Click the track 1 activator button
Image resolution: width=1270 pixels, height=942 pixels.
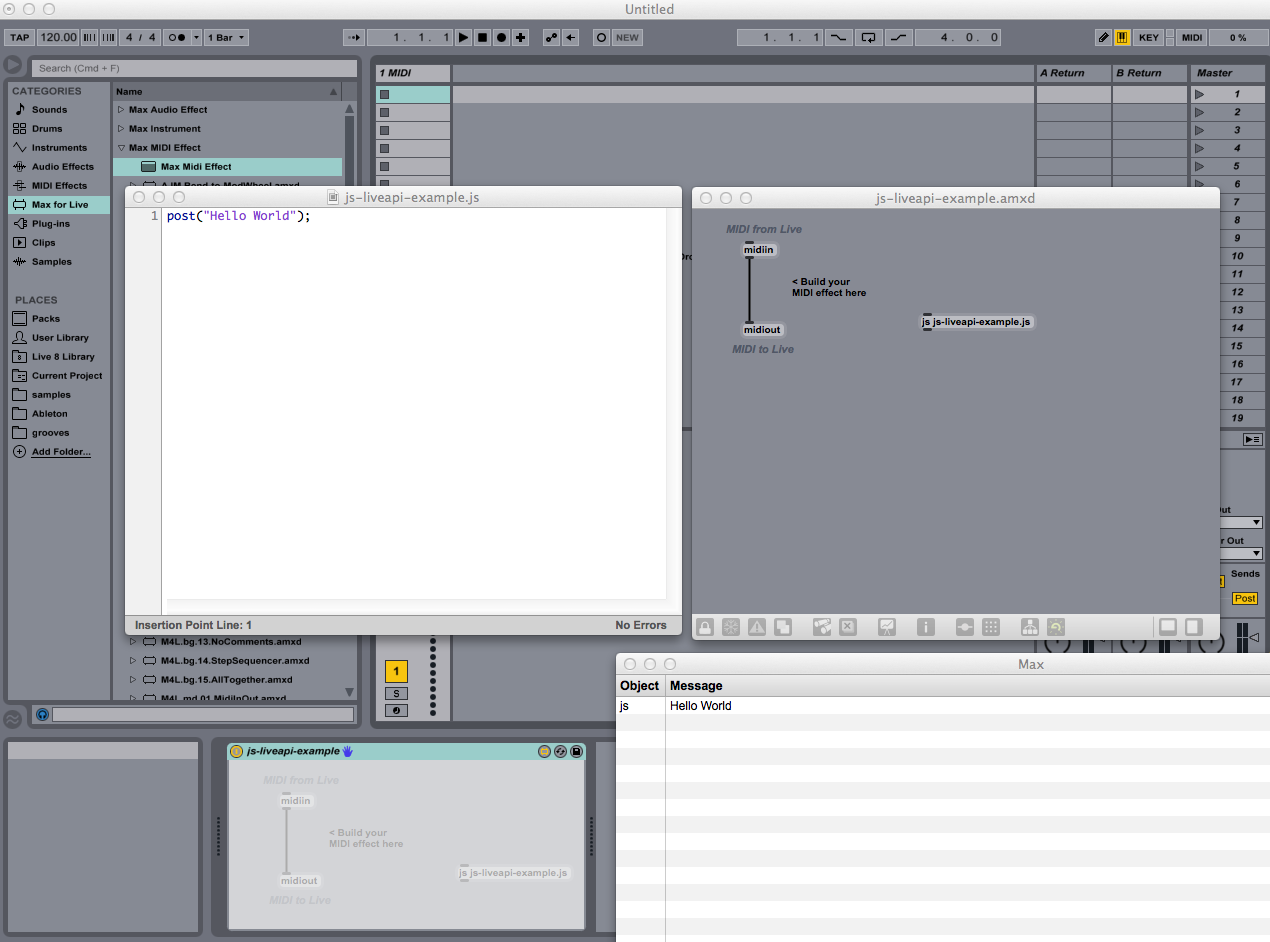(x=396, y=672)
